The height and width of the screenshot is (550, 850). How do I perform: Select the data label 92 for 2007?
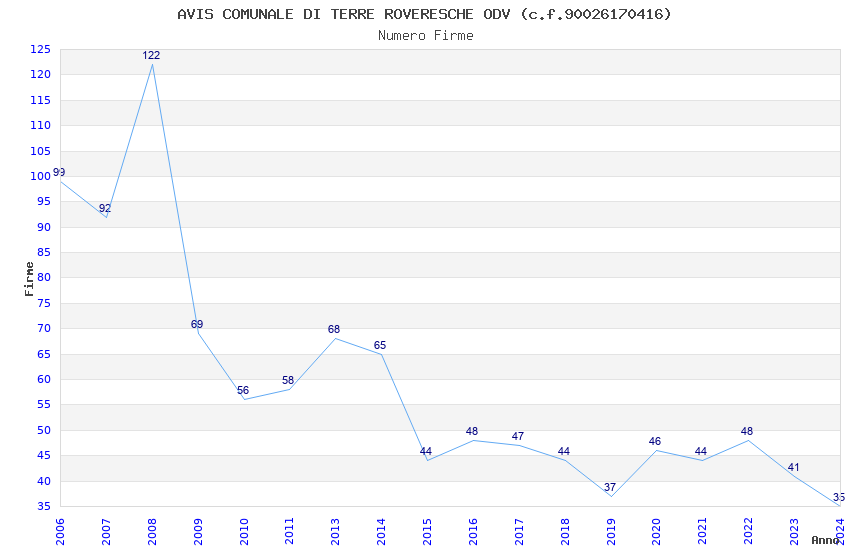[105, 208]
